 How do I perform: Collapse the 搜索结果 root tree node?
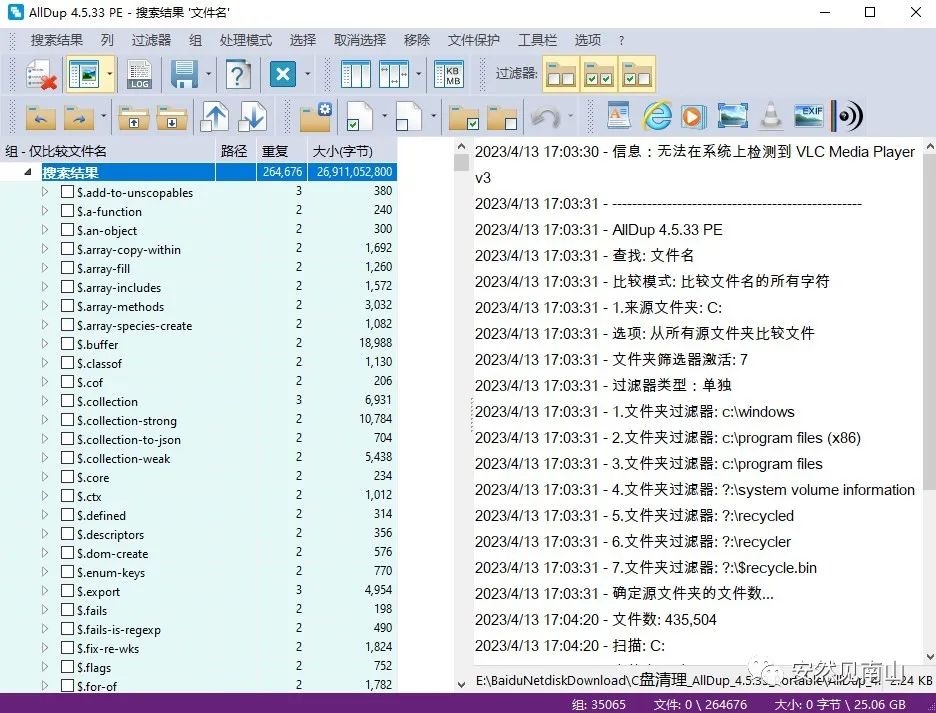point(28,172)
